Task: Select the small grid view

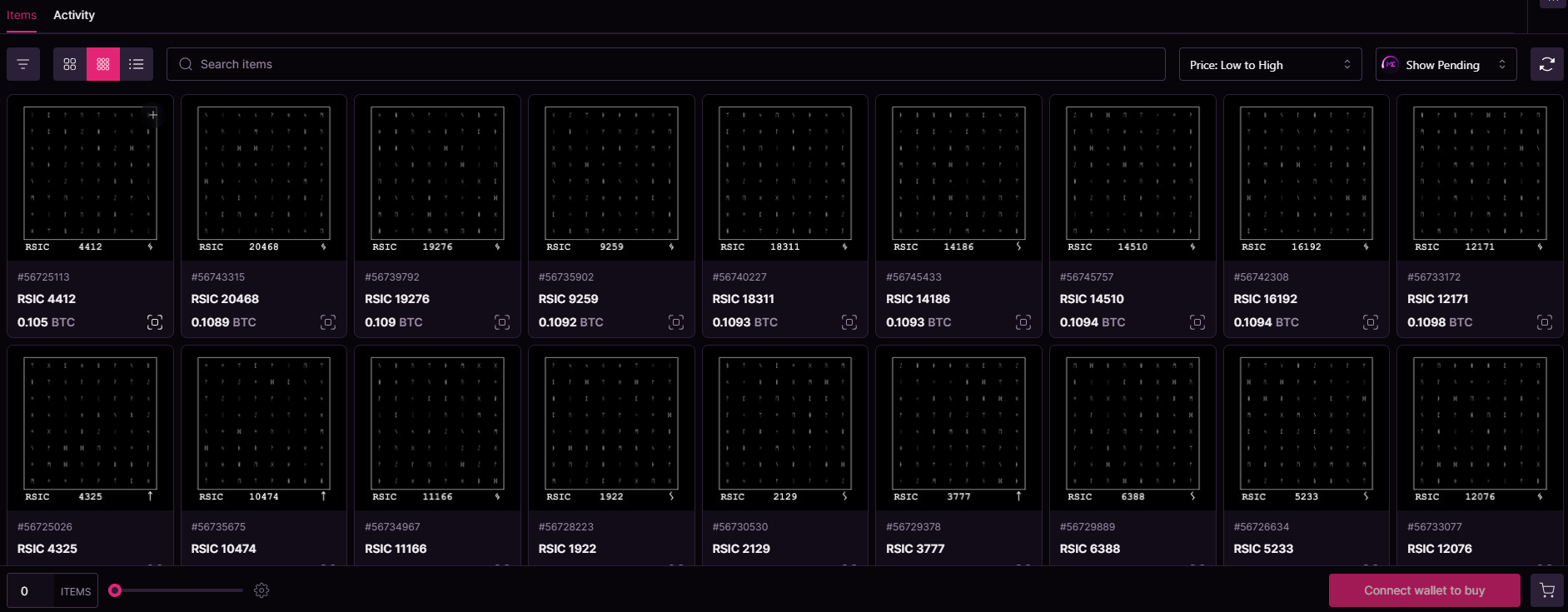Action: pos(103,64)
